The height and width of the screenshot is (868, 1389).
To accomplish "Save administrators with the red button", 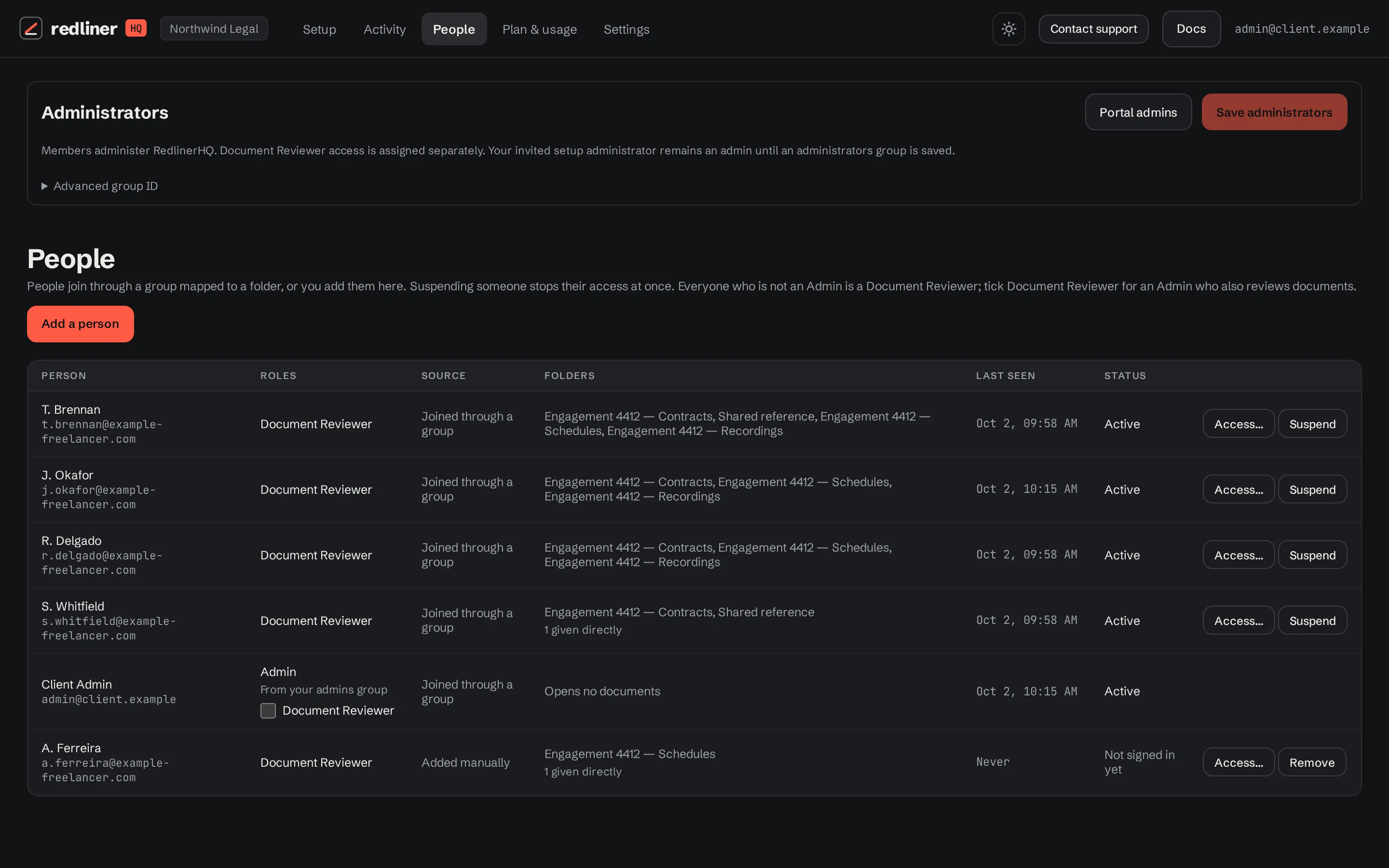I will [x=1274, y=112].
